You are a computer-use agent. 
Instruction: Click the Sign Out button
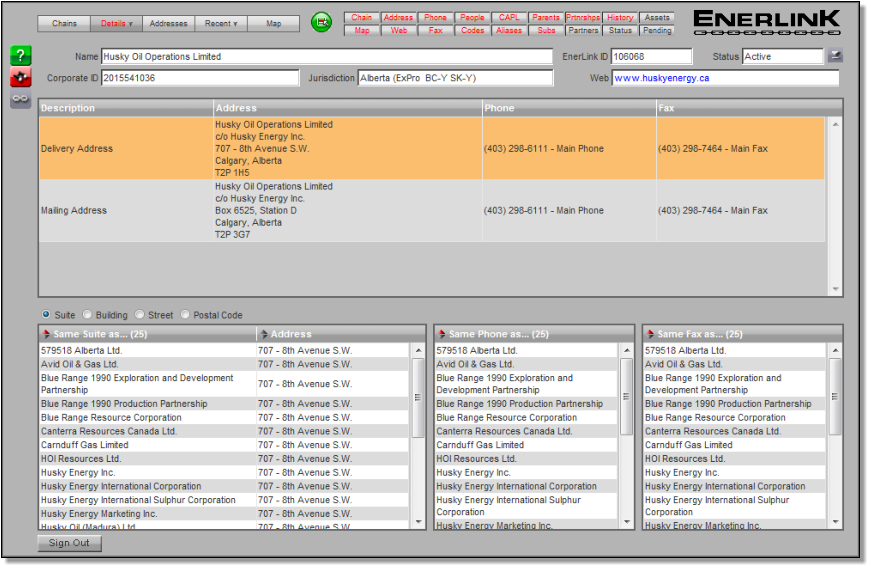coord(69,542)
